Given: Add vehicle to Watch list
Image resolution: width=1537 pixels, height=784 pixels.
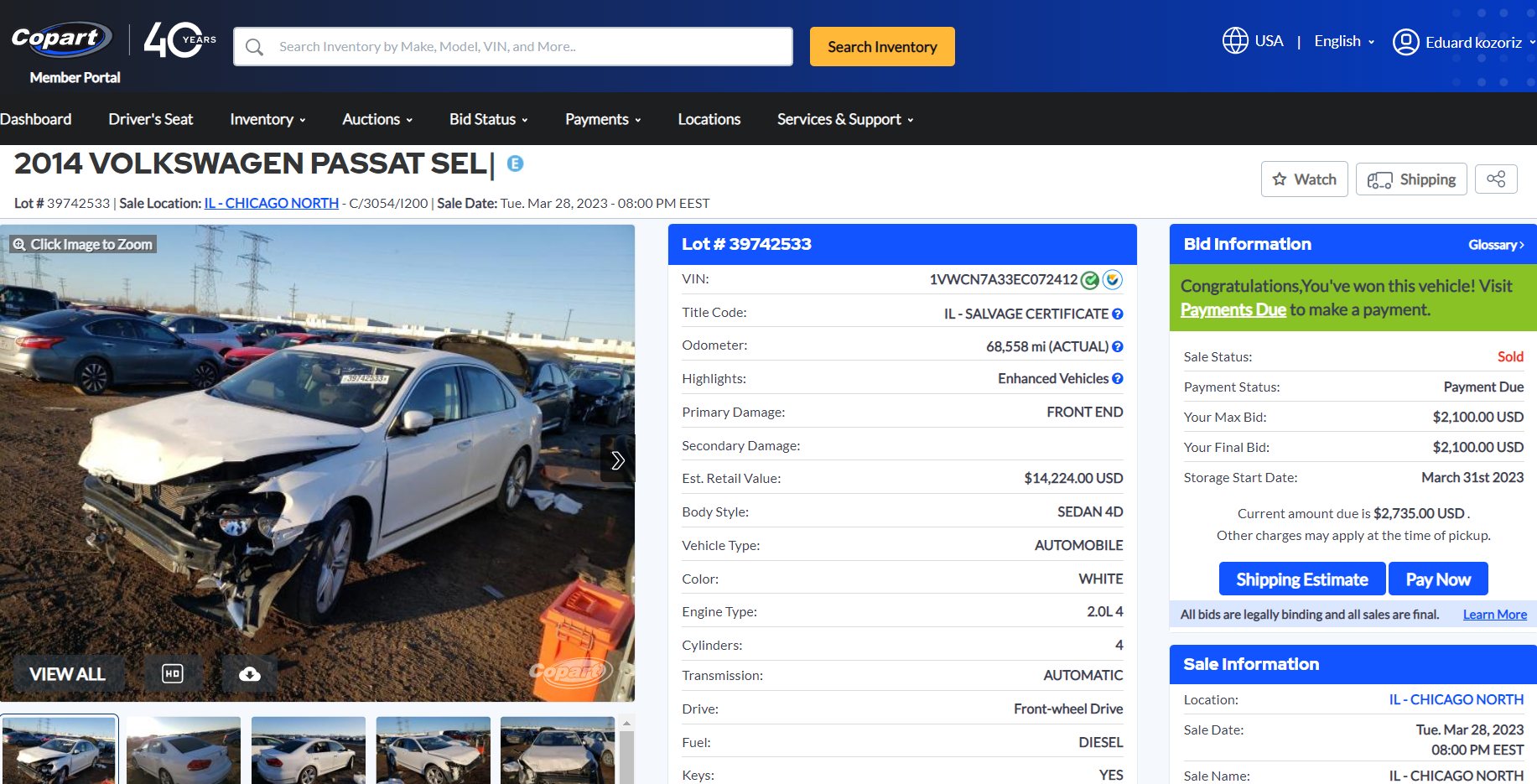Looking at the screenshot, I should tap(1304, 179).
